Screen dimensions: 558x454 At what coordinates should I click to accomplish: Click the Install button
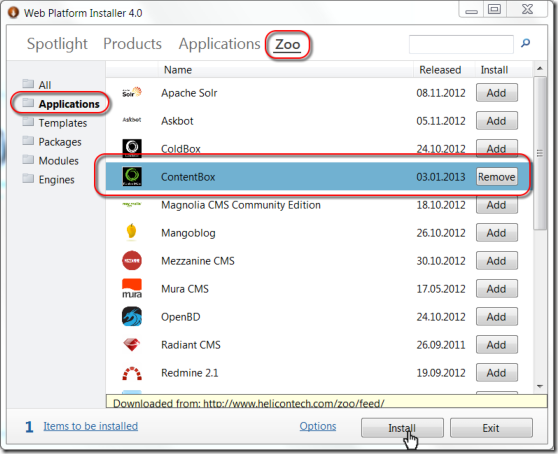[x=402, y=428]
